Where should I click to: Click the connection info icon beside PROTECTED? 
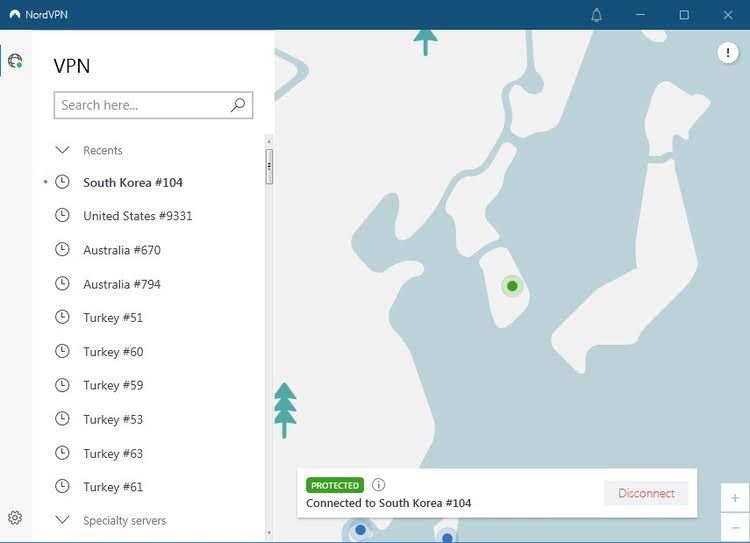pos(378,485)
